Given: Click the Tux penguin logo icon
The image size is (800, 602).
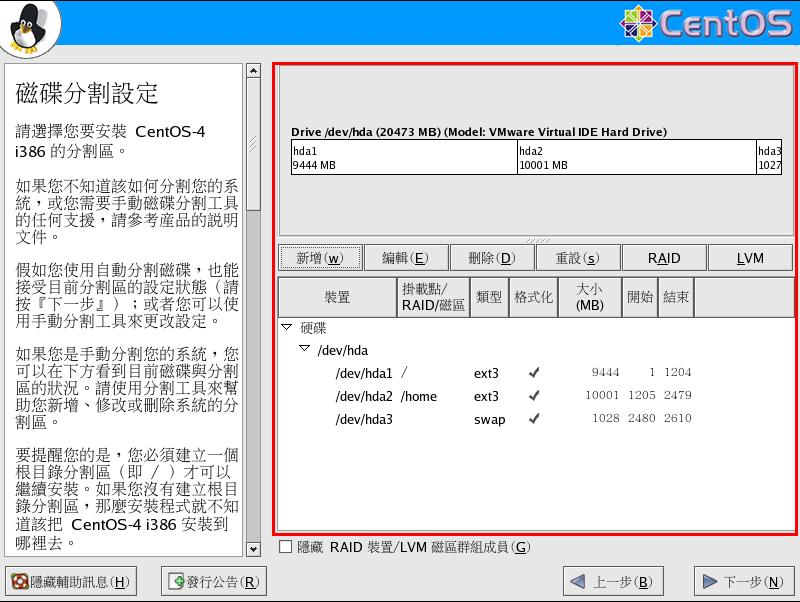Looking at the screenshot, I should coord(29,29).
